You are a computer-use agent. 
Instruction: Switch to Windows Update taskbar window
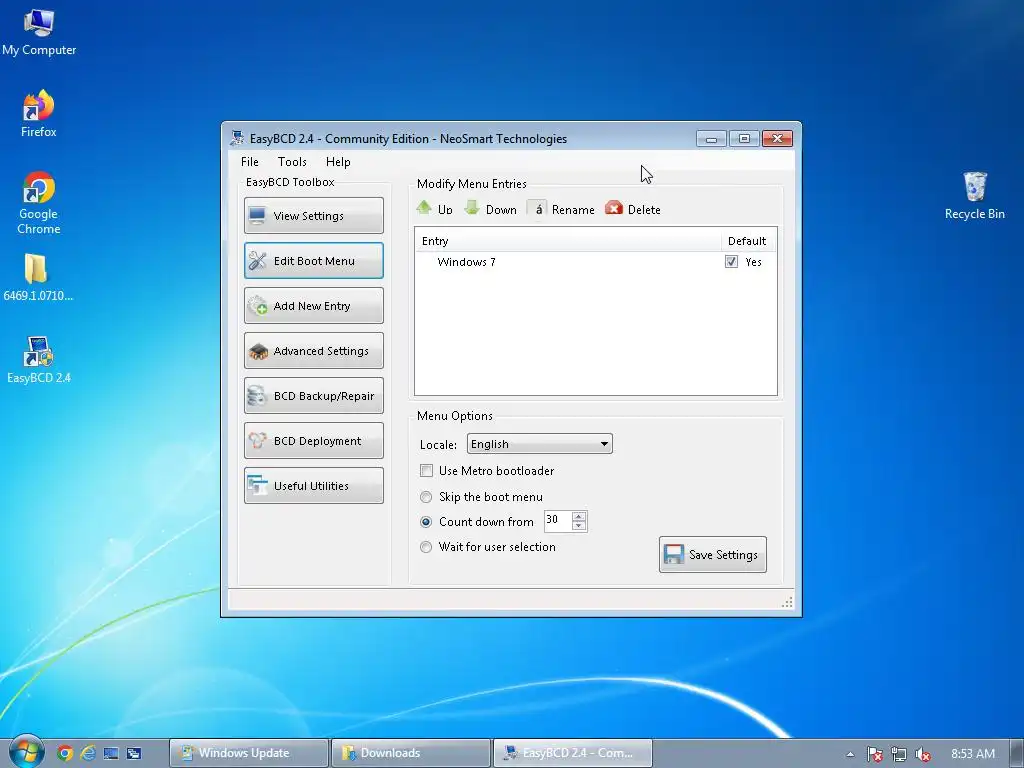click(x=248, y=753)
